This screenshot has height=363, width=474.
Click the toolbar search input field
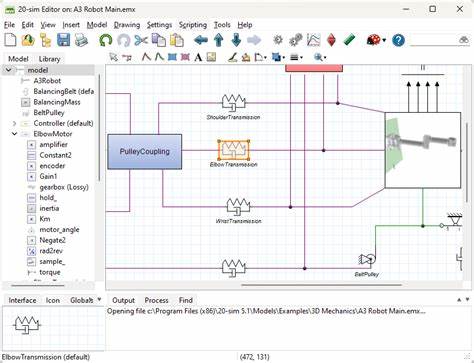point(434,40)
